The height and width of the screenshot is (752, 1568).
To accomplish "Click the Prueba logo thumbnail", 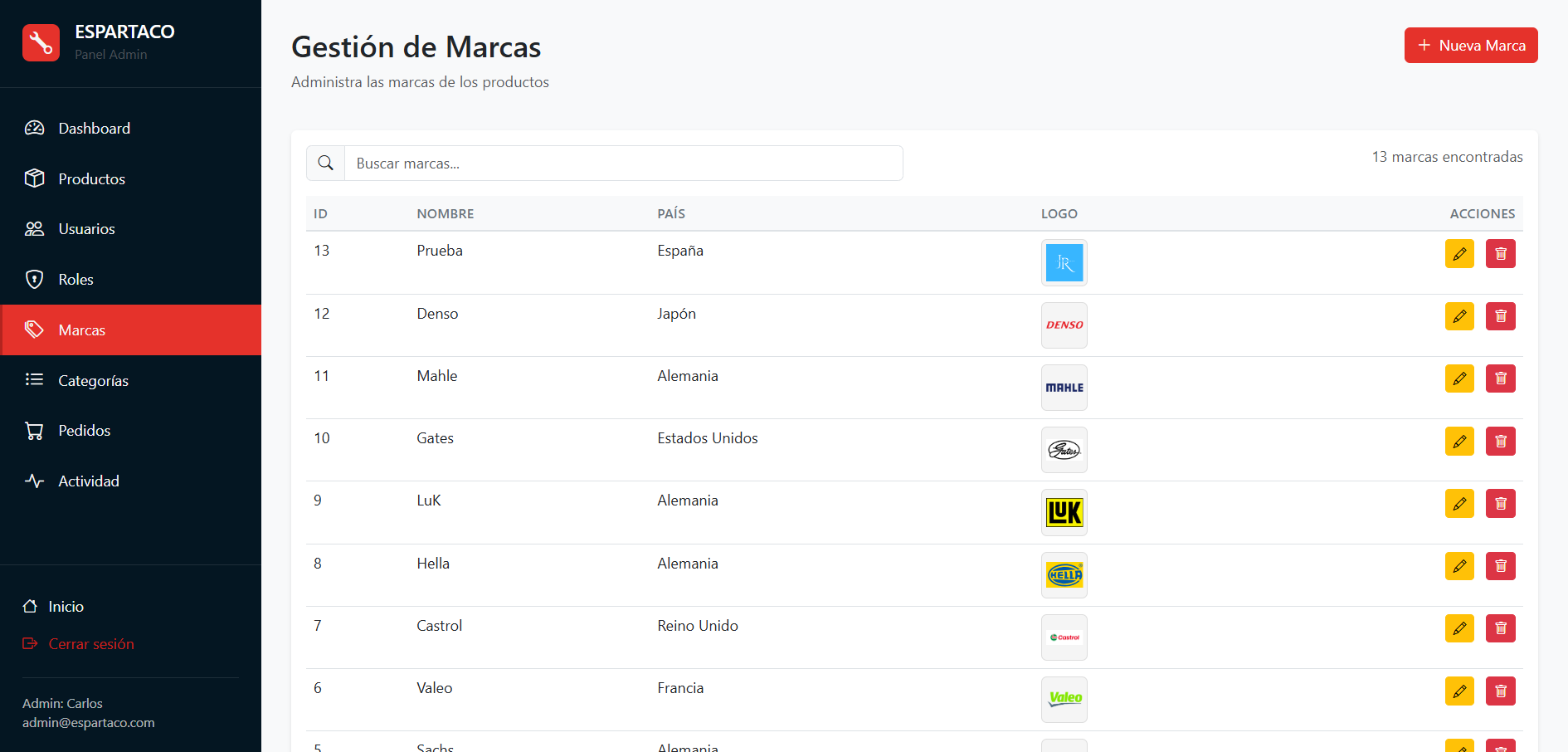I will click(x=1064, y=263).
